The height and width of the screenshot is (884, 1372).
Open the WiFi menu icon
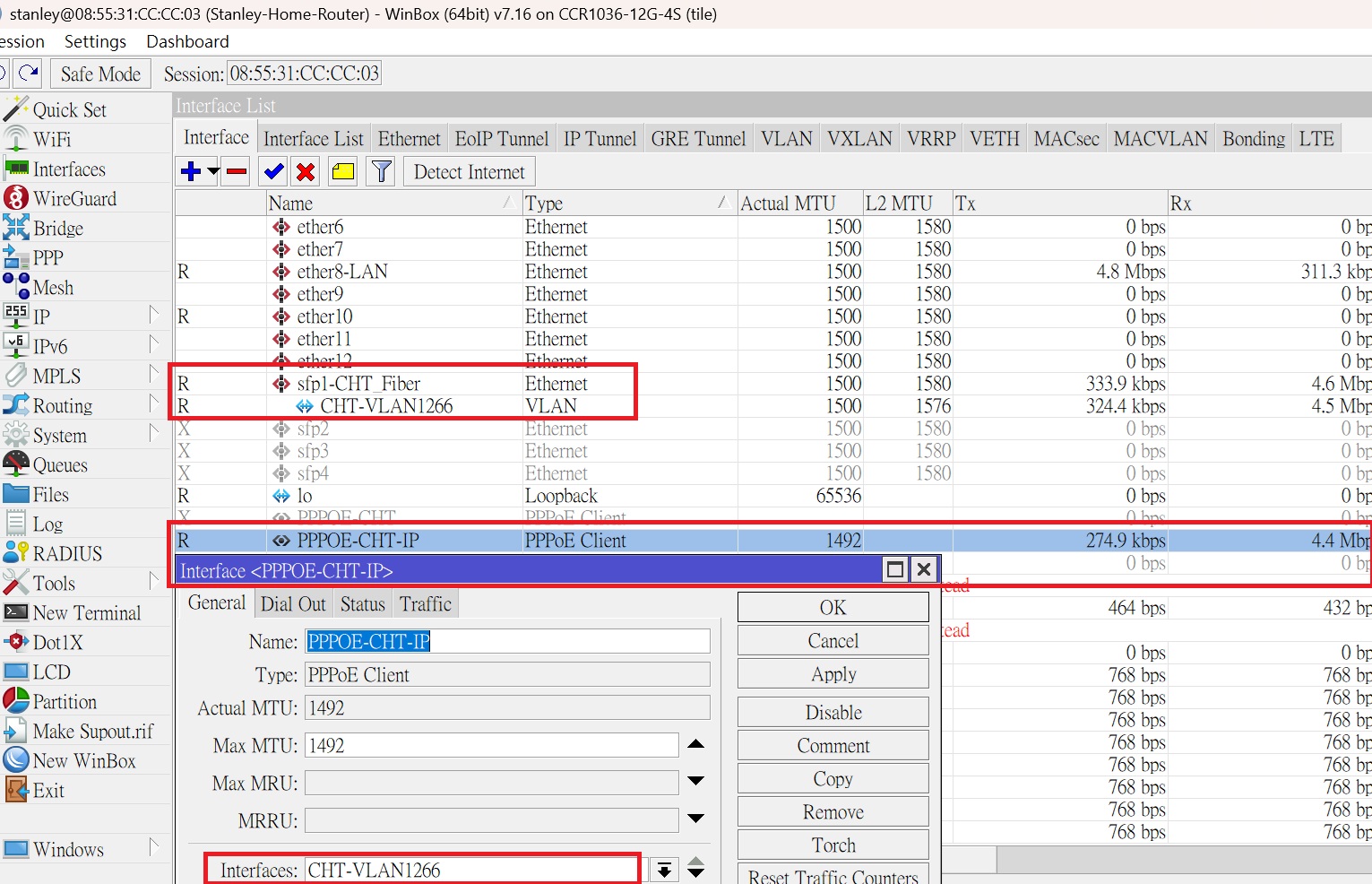pyautogui.click(x=16, y=139)
